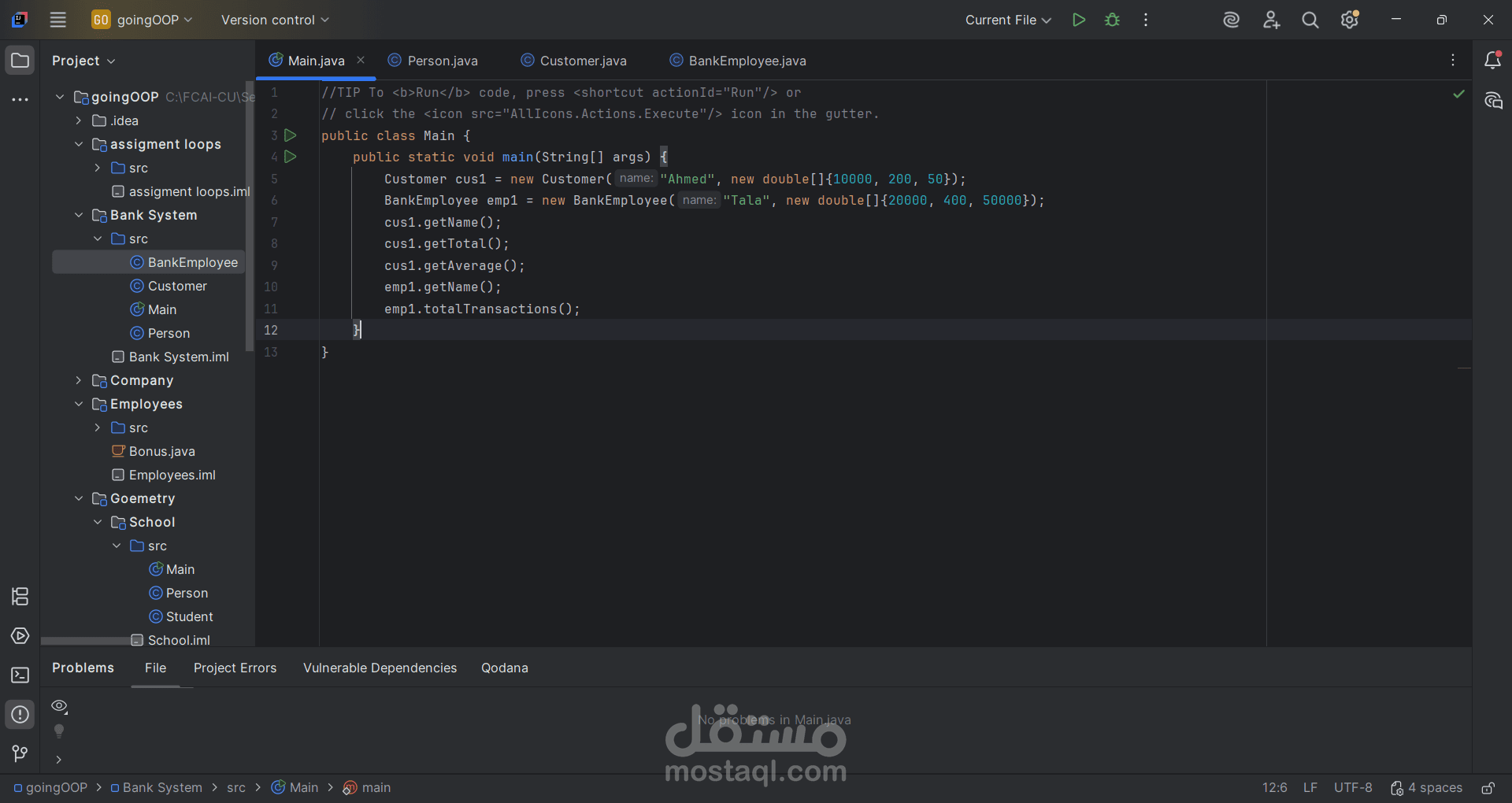Click the run gutter icon beside main method
Screen dimensions: 1512x803
[x=291, y=157]
